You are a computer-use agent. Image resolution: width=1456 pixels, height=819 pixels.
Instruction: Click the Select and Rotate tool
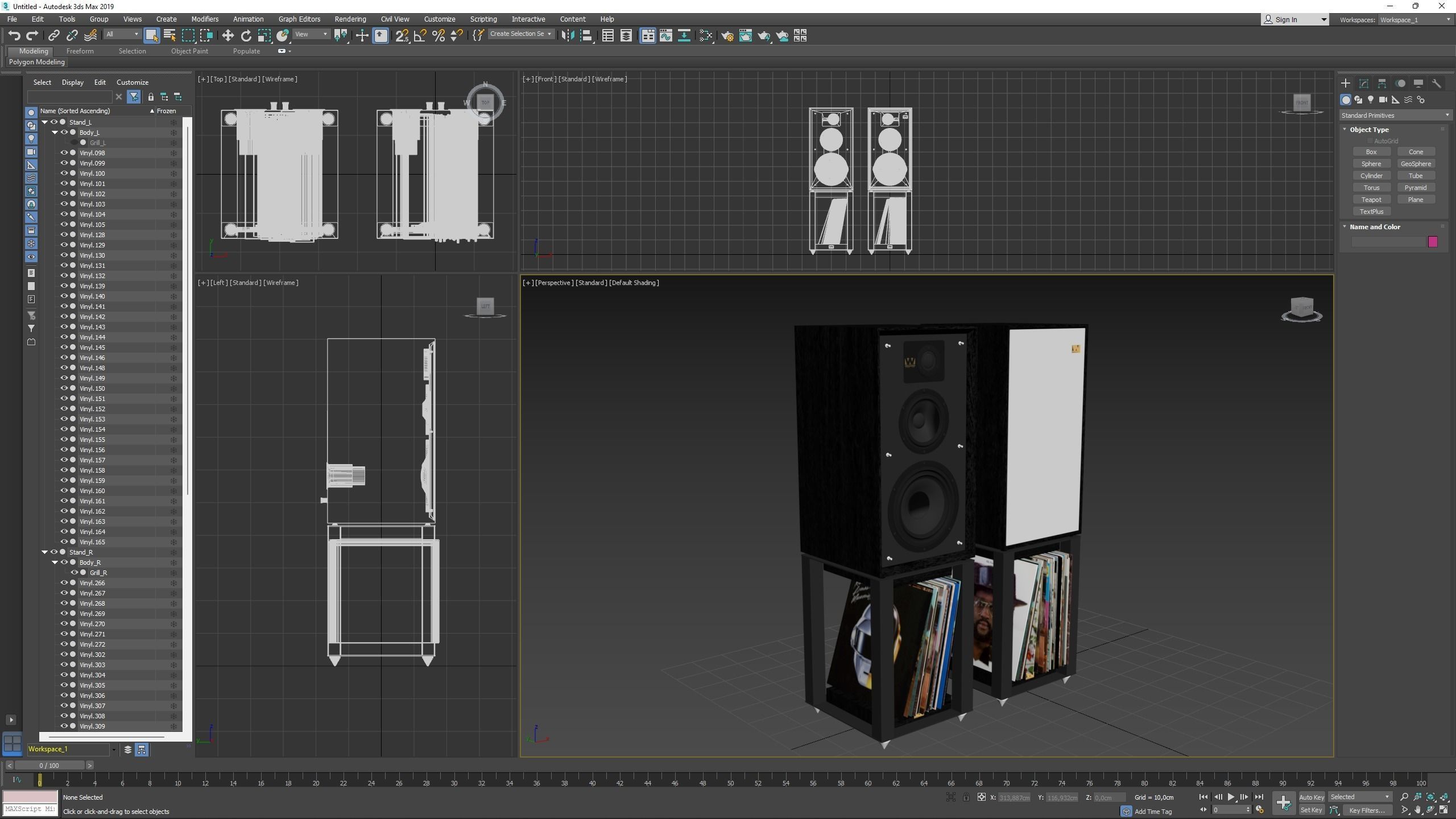(246, 36)
